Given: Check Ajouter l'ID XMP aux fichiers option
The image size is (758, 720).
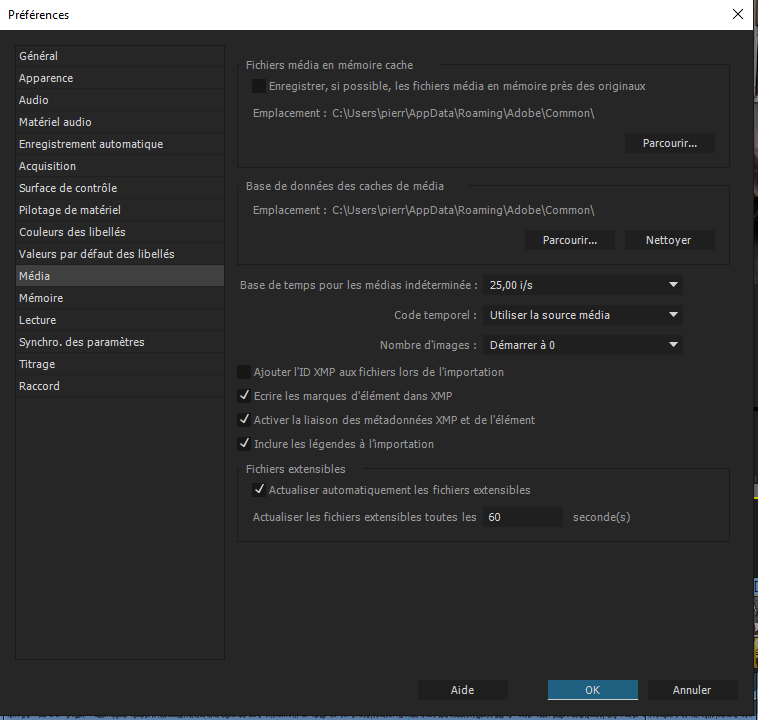Looking at the screenshot, I should [243, 372].
